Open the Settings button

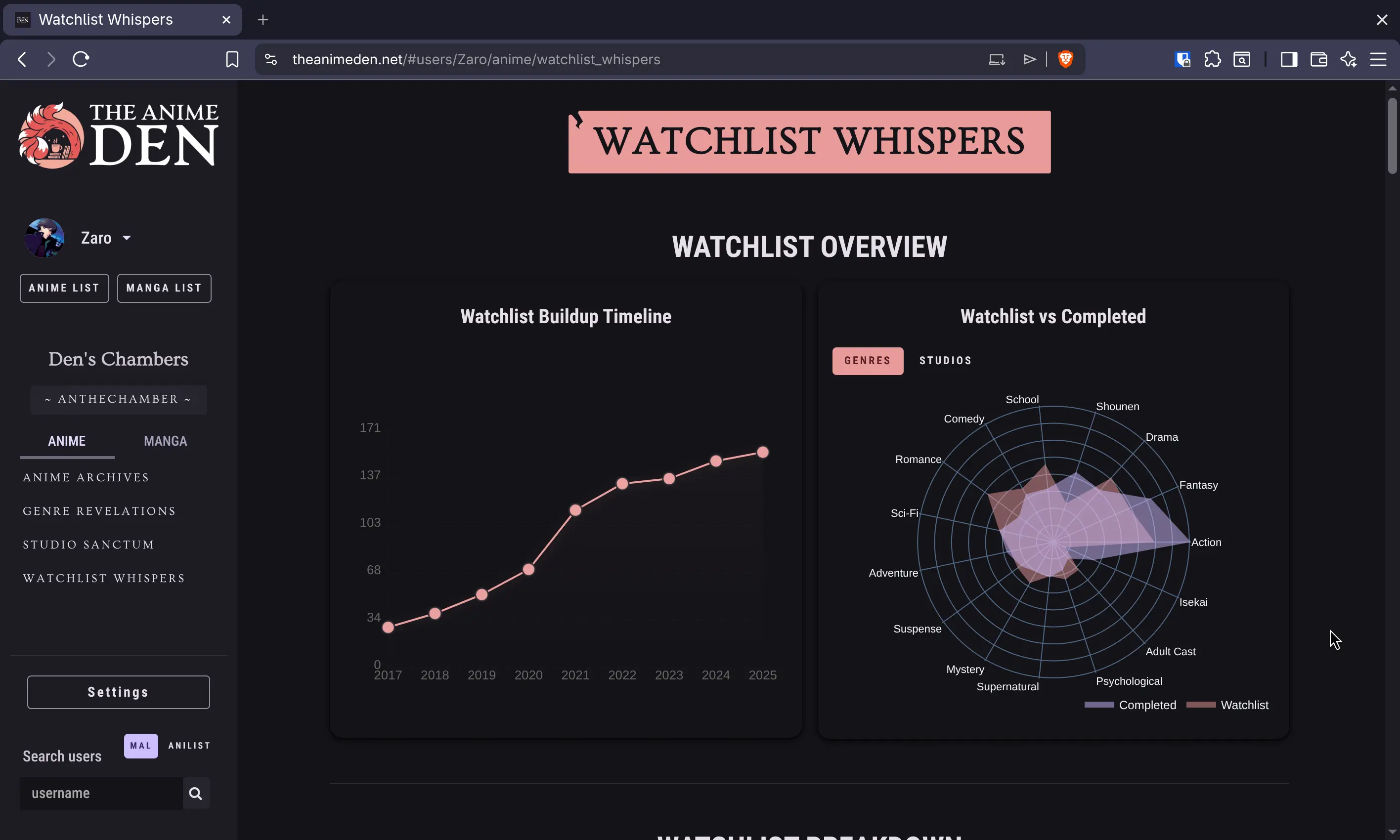click(118, 691)
